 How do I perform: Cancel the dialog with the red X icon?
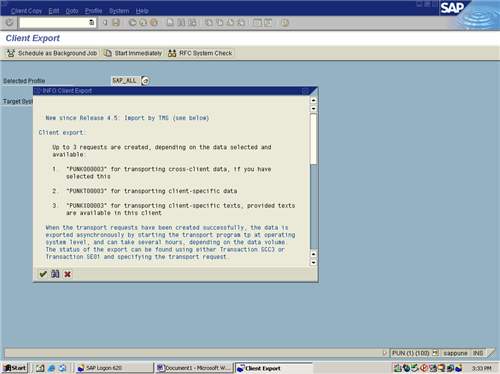67,274
